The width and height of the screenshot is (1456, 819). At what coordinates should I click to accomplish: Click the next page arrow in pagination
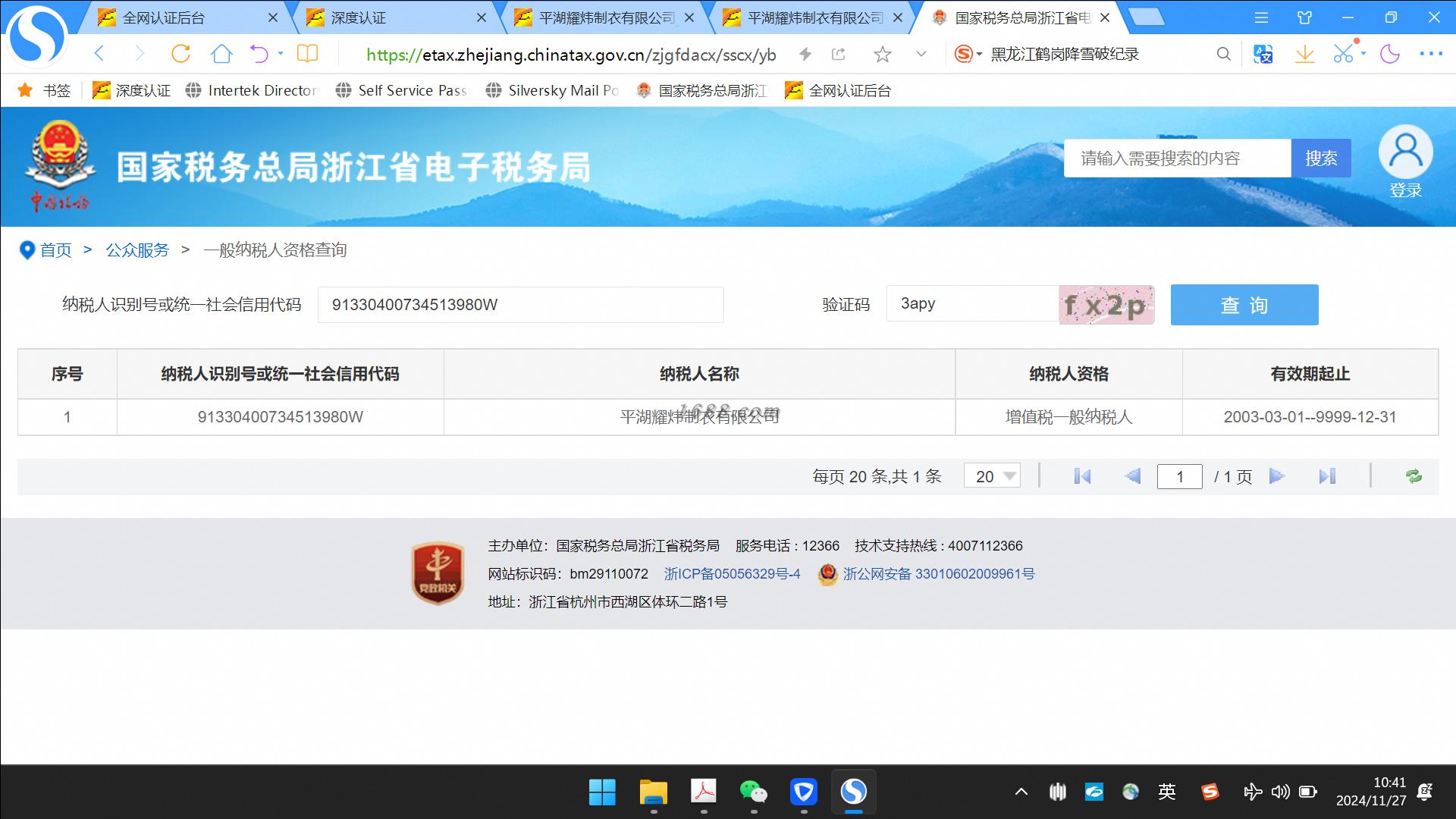(1276, 476)
